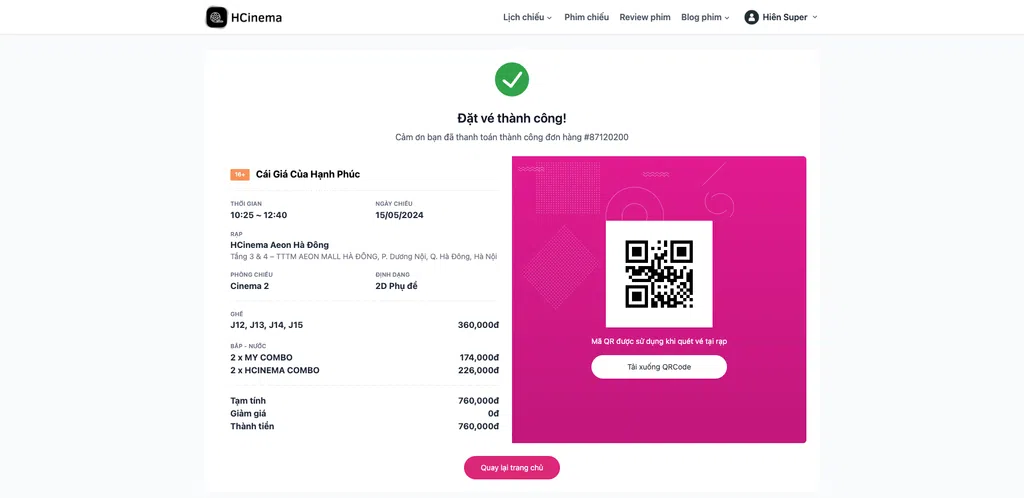Click the seat list J12, J13, J14, J15

[266, 325]
